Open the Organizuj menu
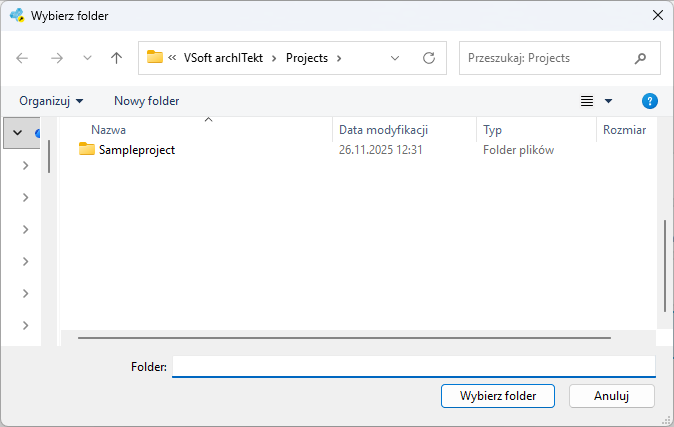 click(x=51, y=101)
